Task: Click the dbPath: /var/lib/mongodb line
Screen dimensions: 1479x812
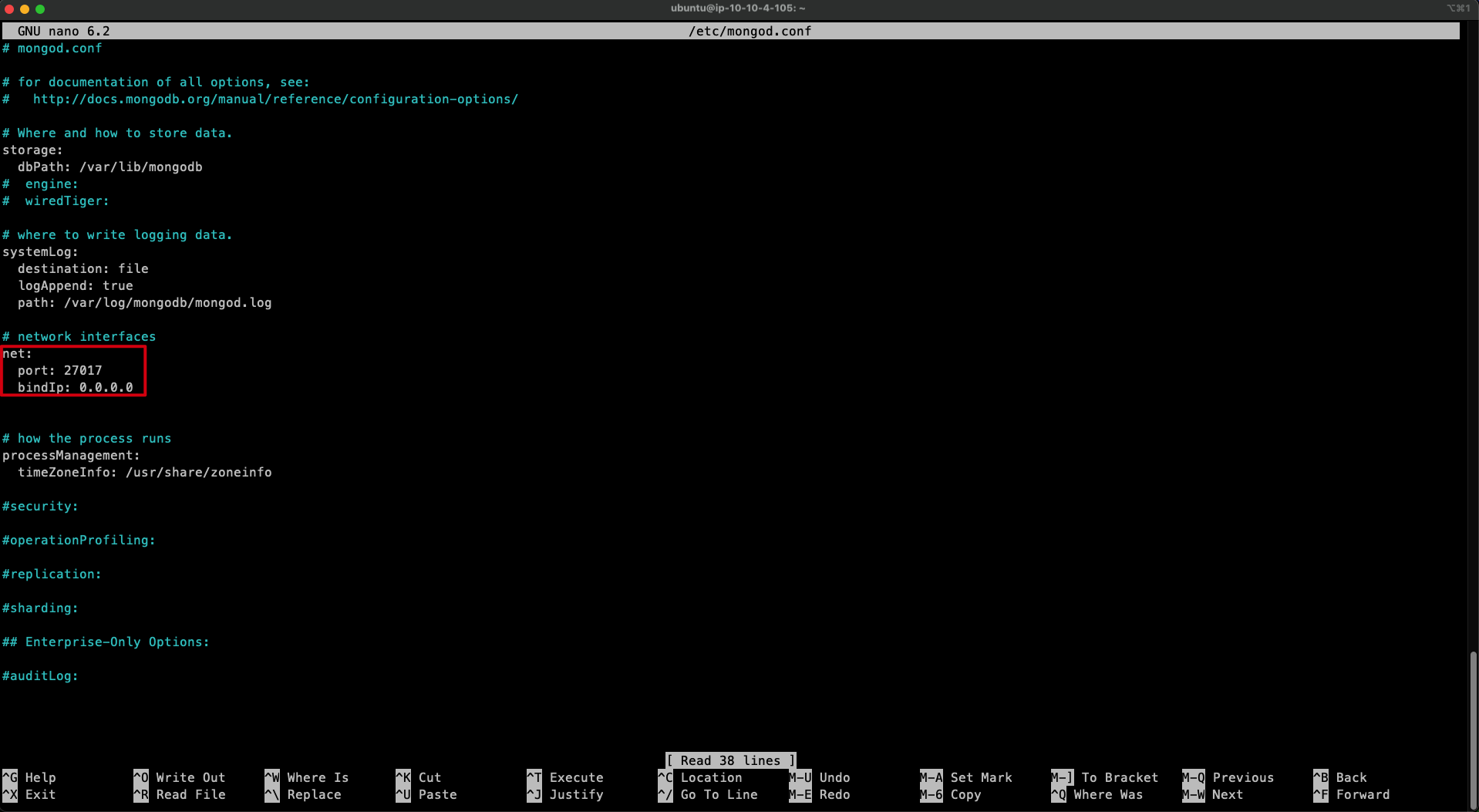Action: click(109, 167)
